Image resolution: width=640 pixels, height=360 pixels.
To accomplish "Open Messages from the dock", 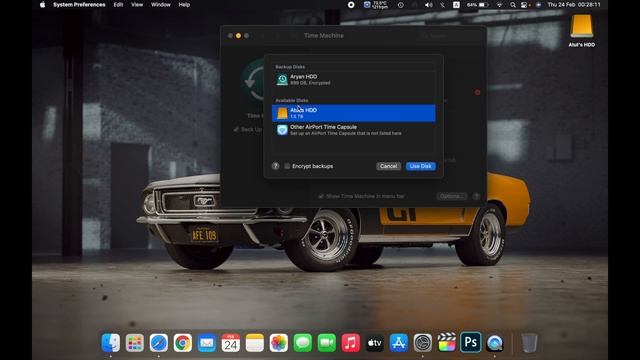I will [303, 343].
